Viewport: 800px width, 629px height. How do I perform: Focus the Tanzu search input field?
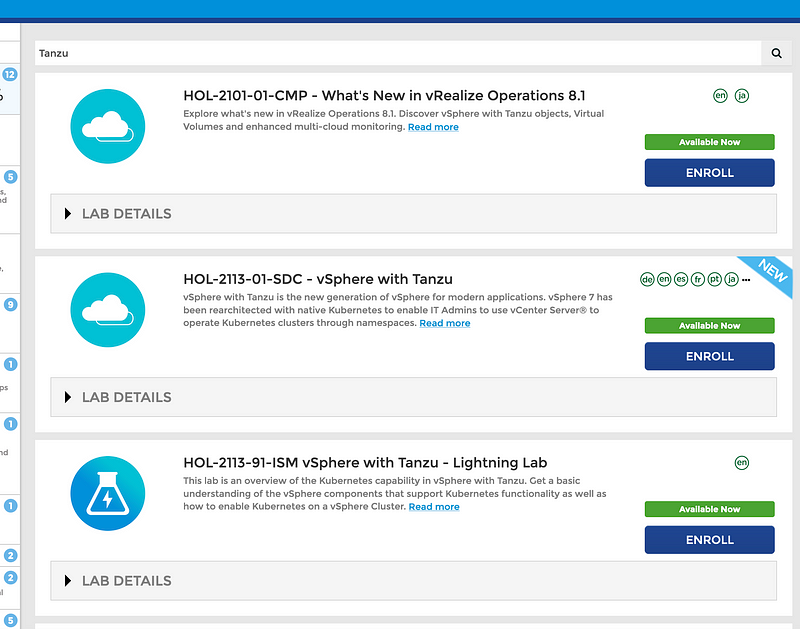coord(398,53)
